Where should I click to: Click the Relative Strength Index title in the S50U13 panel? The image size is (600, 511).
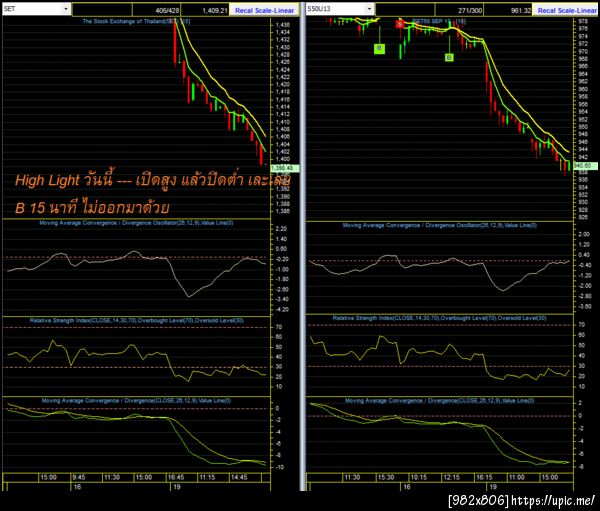point(439,318)
